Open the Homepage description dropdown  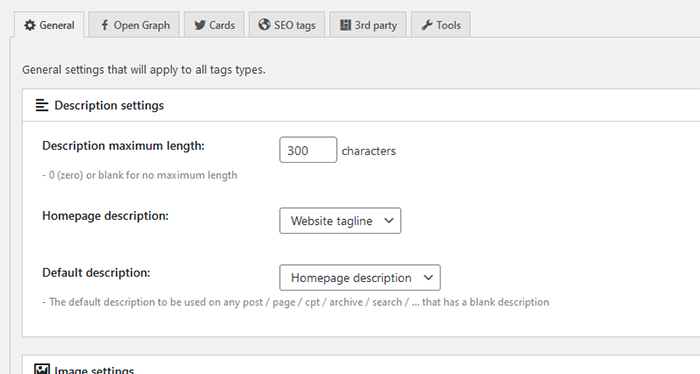(340, 220)
